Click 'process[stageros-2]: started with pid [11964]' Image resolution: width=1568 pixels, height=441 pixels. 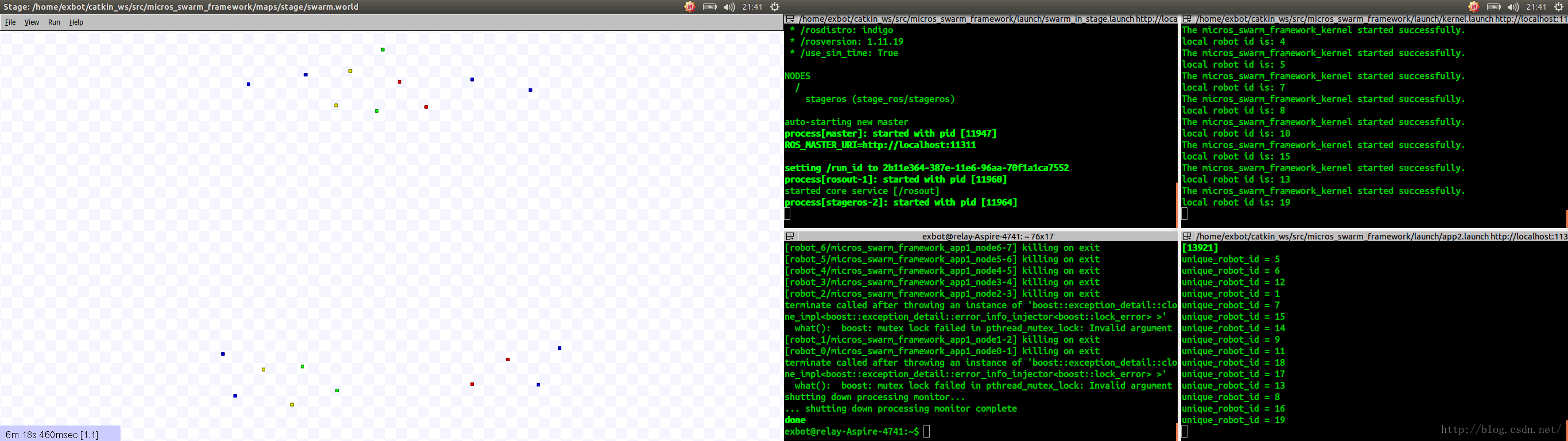point(901,203)
